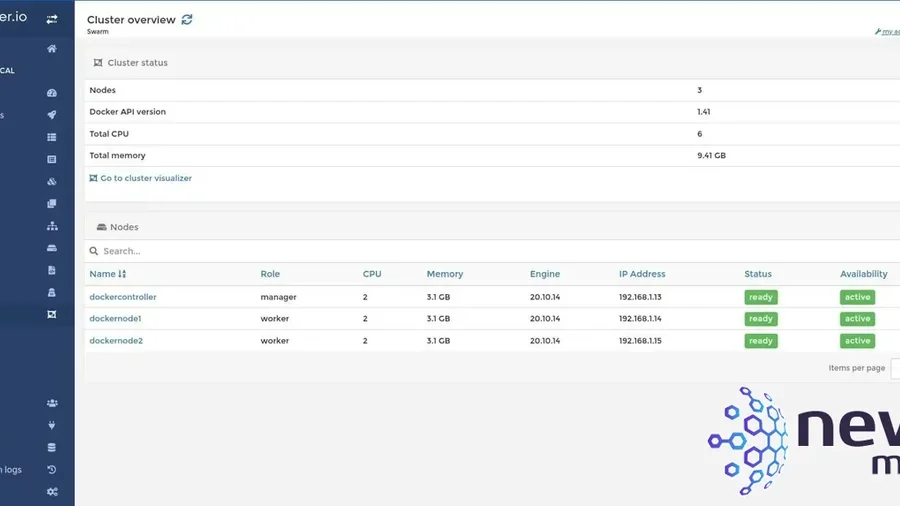Select the Swarm cluster icon in sidebar
This screenshot has height=506, width=900.
(52, 314)
